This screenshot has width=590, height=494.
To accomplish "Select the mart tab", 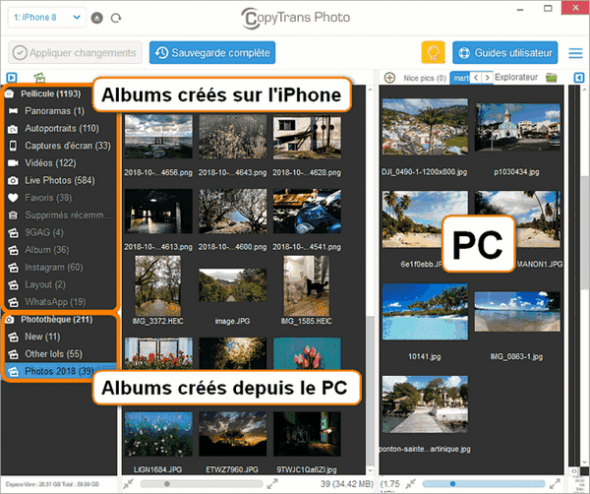I will click(x=461, y=78).
